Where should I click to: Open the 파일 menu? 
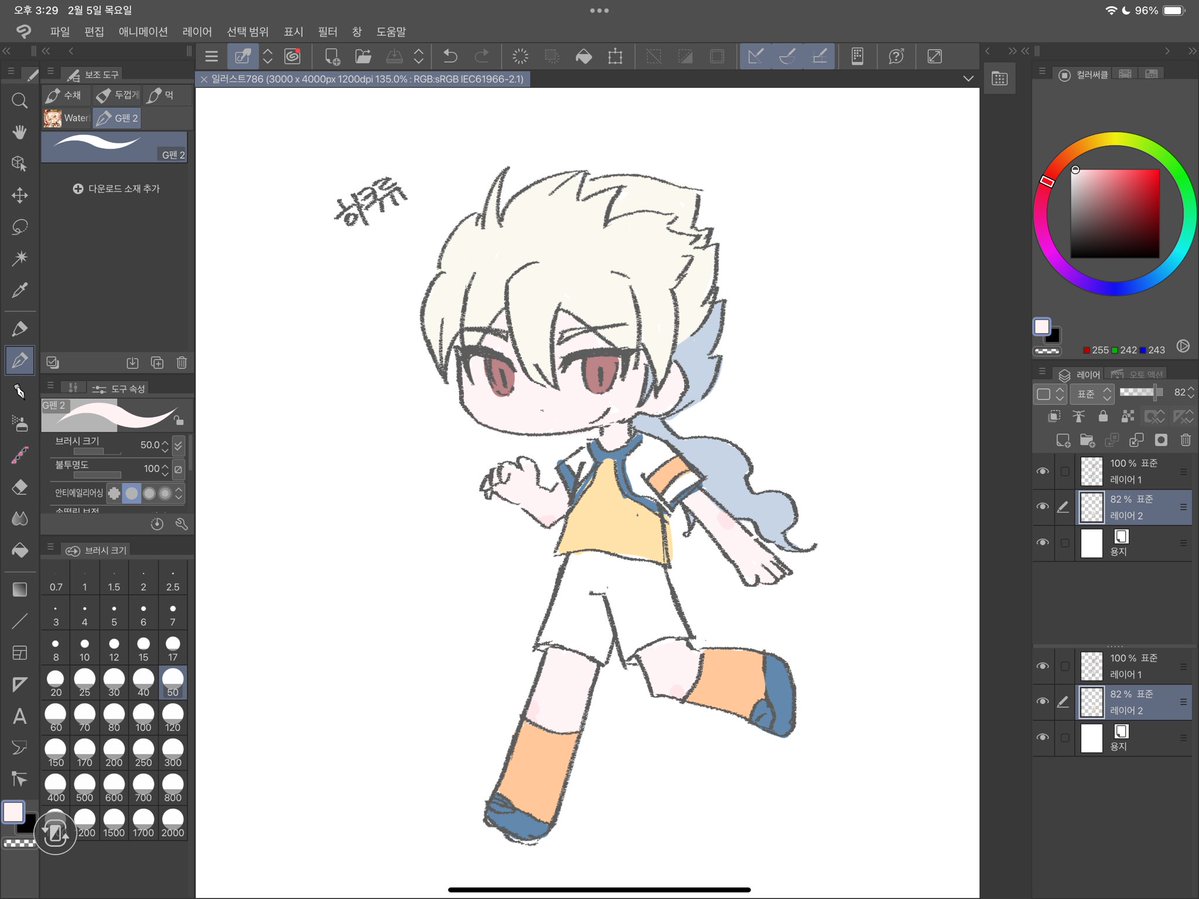click(x=60, y=31)
